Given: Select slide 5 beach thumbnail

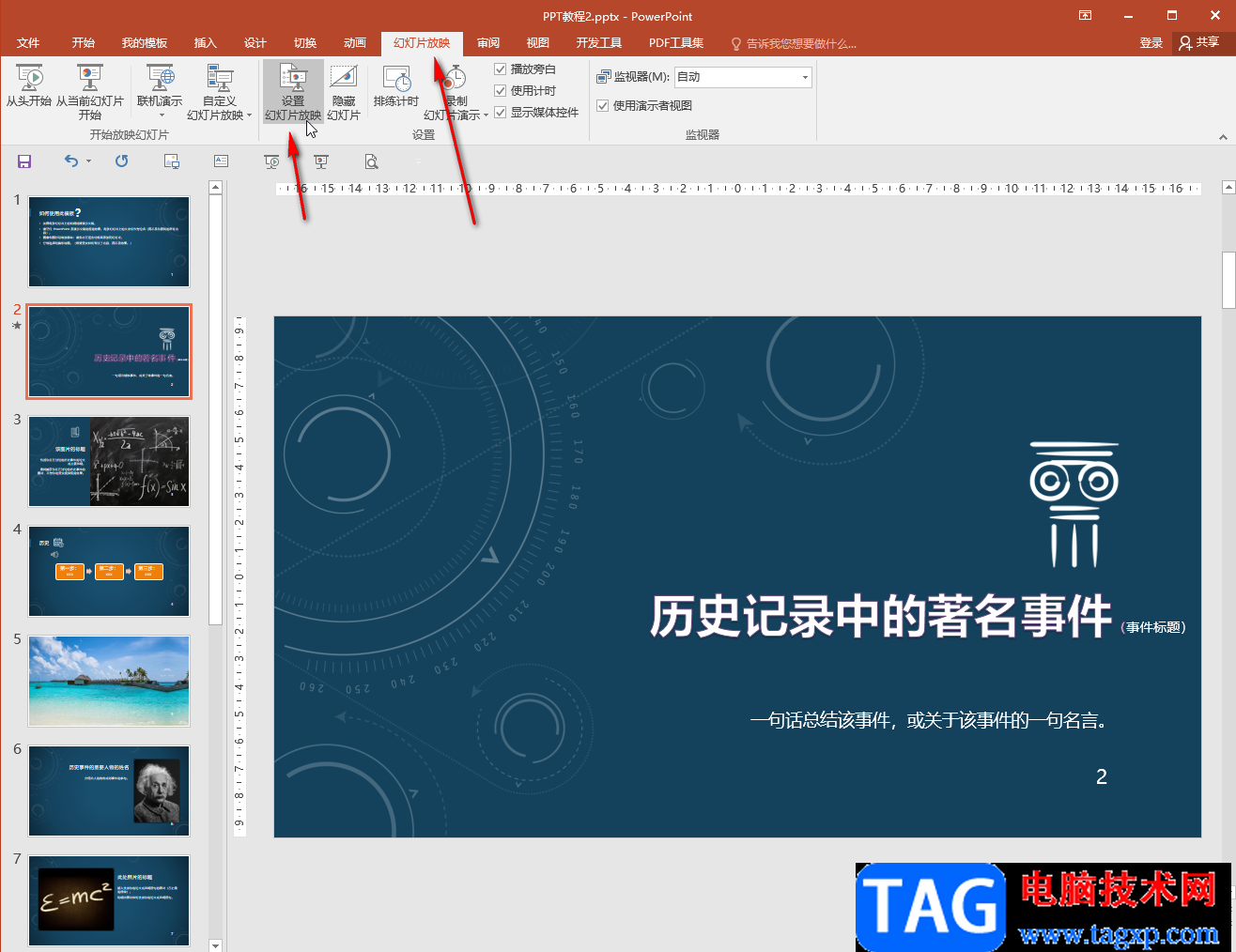Looking at the screenshot, I should tap(109, 681).
